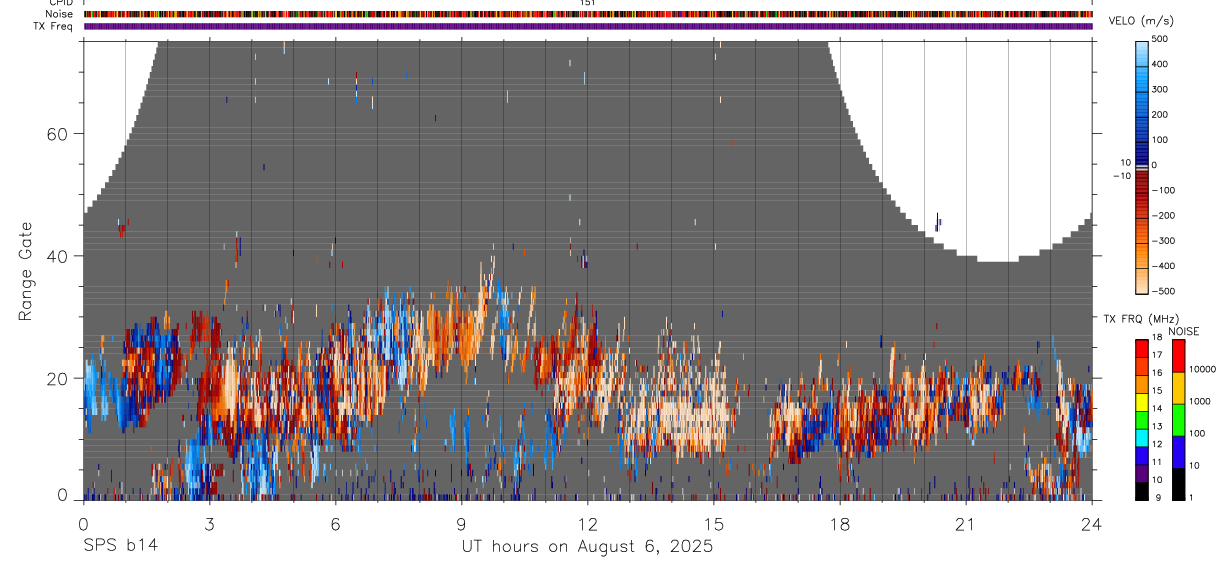Image resolution: width=1228 pixels, height=567 pixels.
Task: Click the Range Gate axis title
Action: pos(27,270)
